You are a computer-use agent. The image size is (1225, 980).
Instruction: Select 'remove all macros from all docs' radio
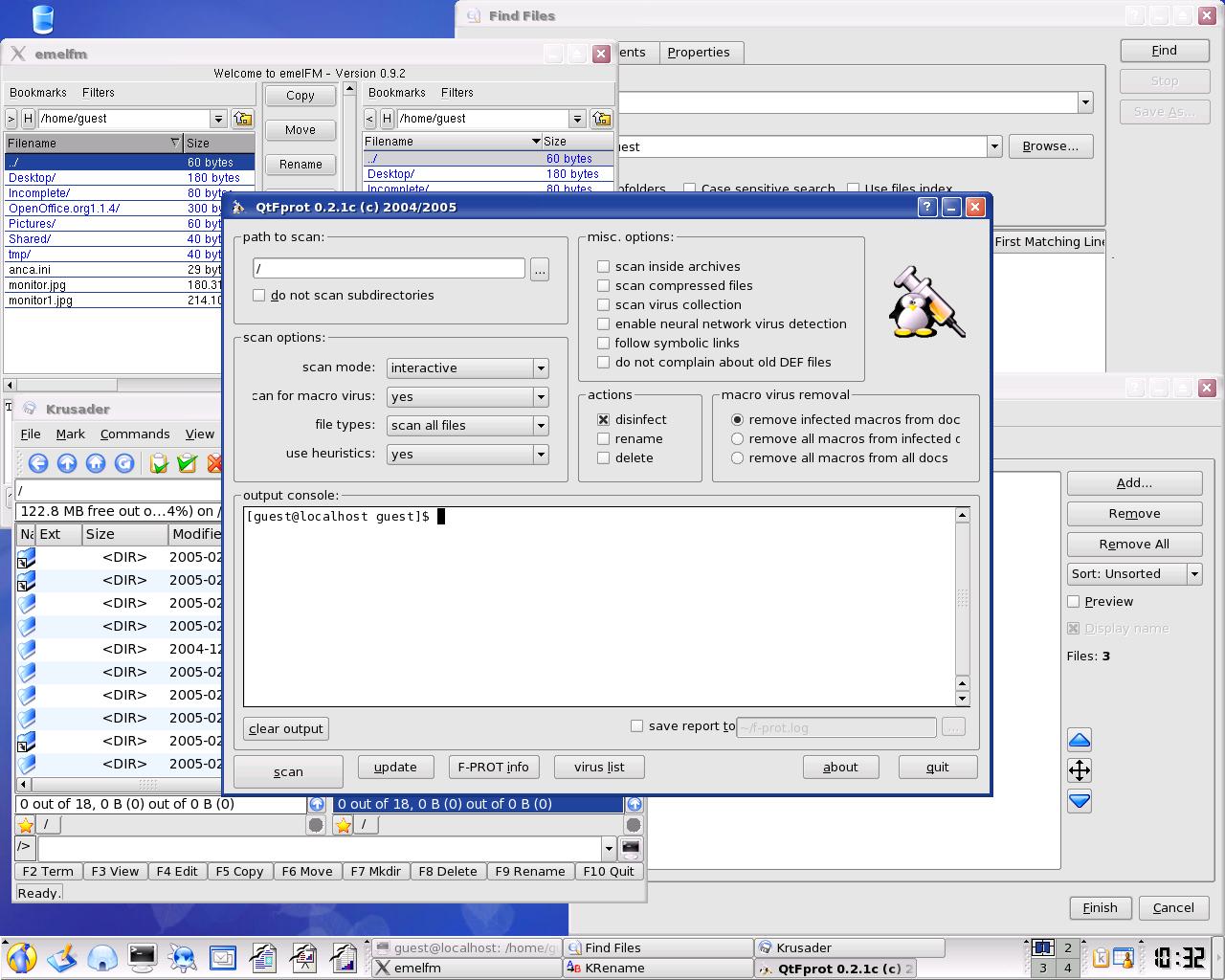click(737, 457)
